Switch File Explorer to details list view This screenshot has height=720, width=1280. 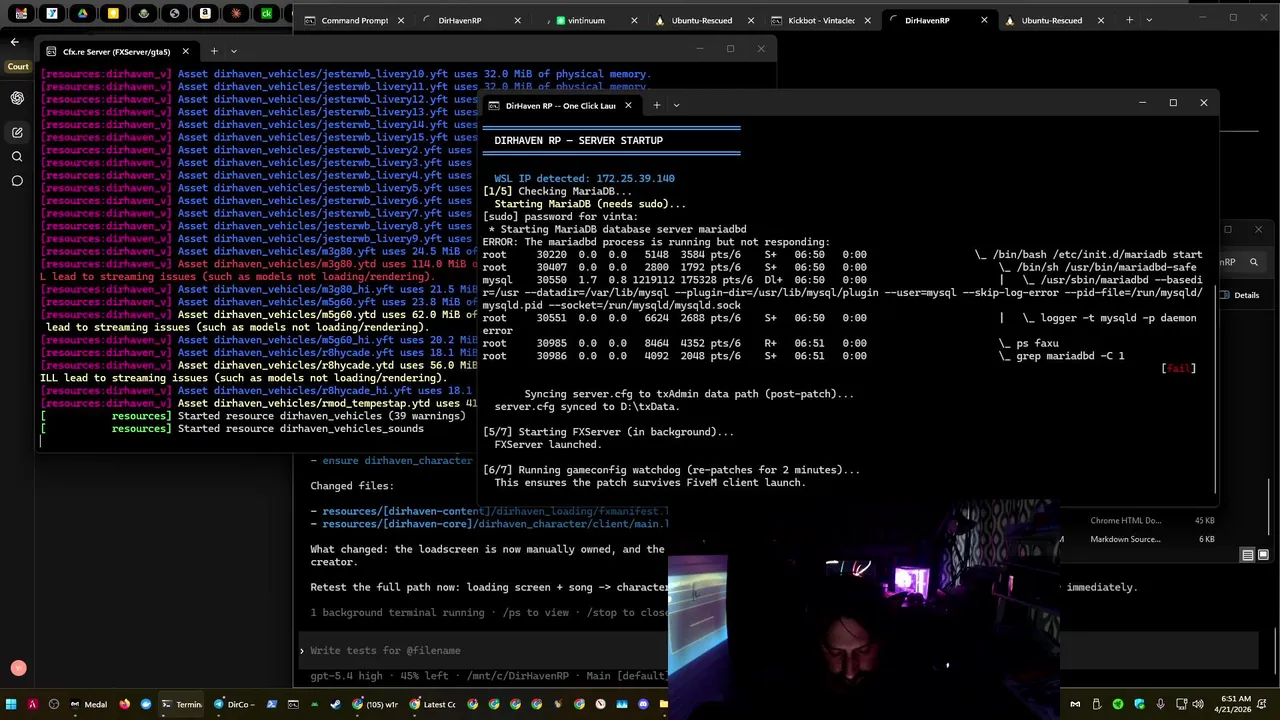pos(1248,555)
